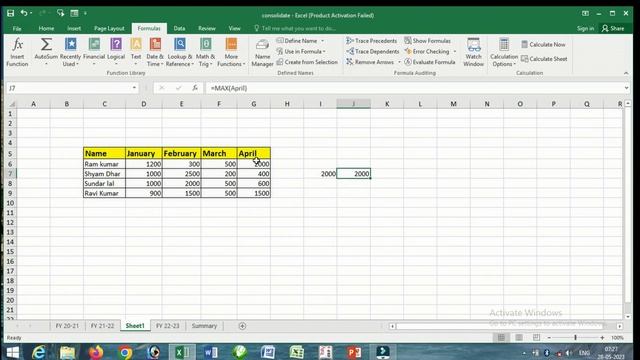Viewport: 640px width, 360px height.
Task: Click the fx button beside formula bar
Action: pos(195,88)
